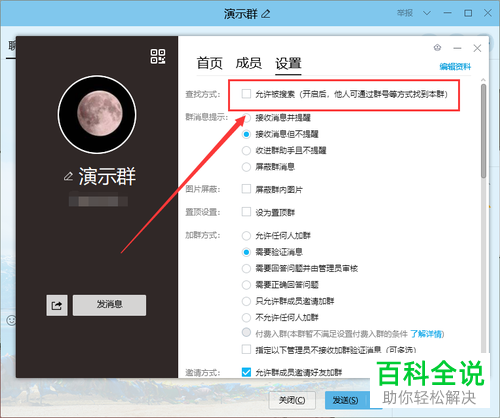Click the 编辑资料 link
The height and width of the screenshot is (418, 500).
(455, 66)
